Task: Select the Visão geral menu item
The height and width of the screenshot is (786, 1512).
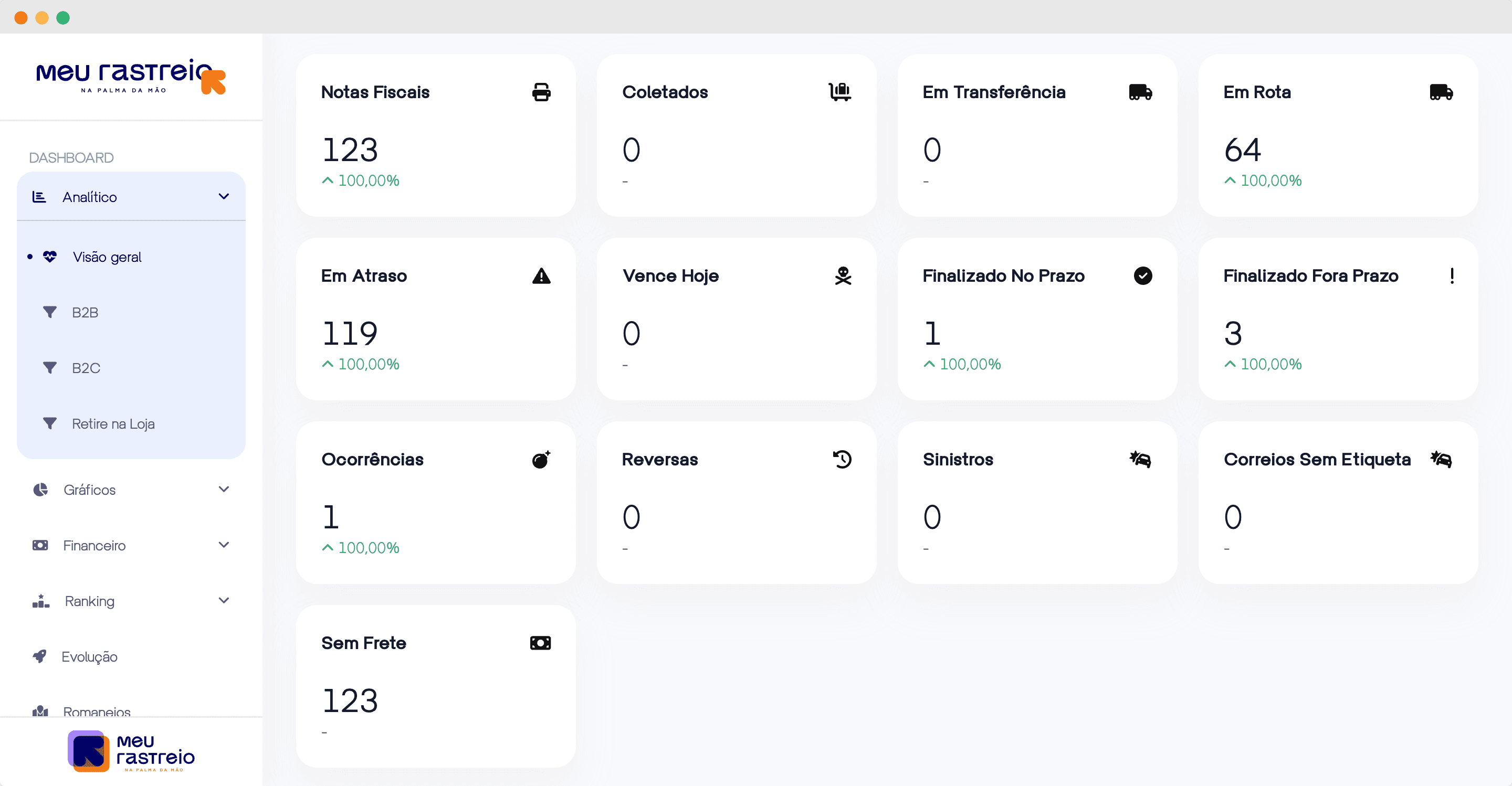Action: (107, 257)
